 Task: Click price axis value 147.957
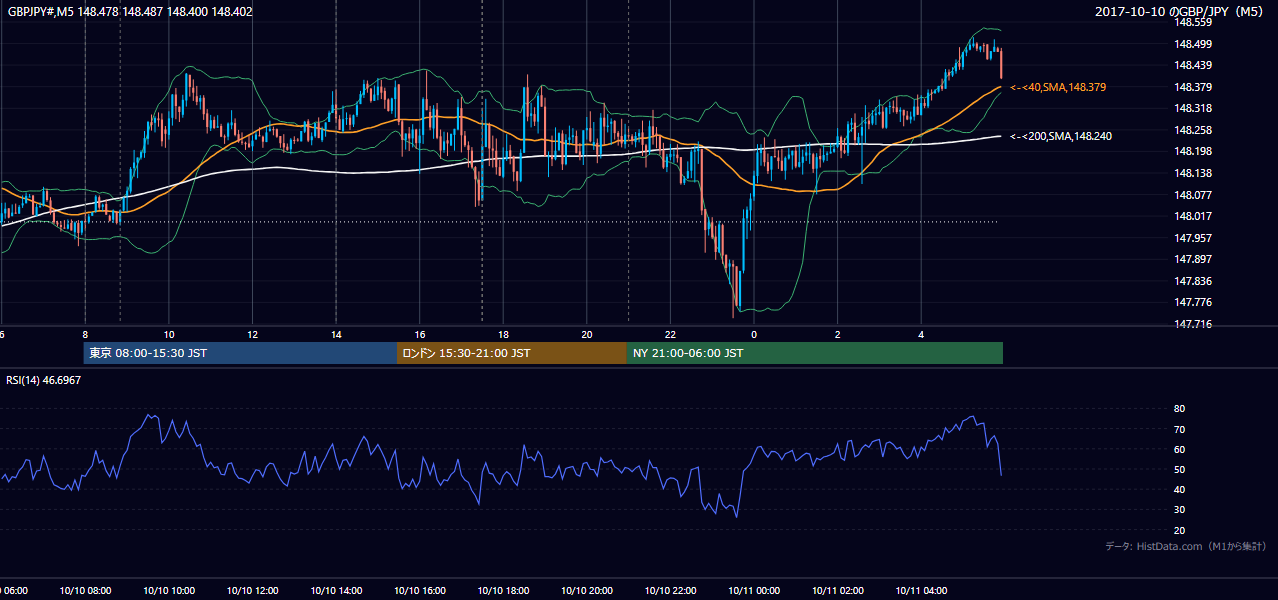point(1193,238)
